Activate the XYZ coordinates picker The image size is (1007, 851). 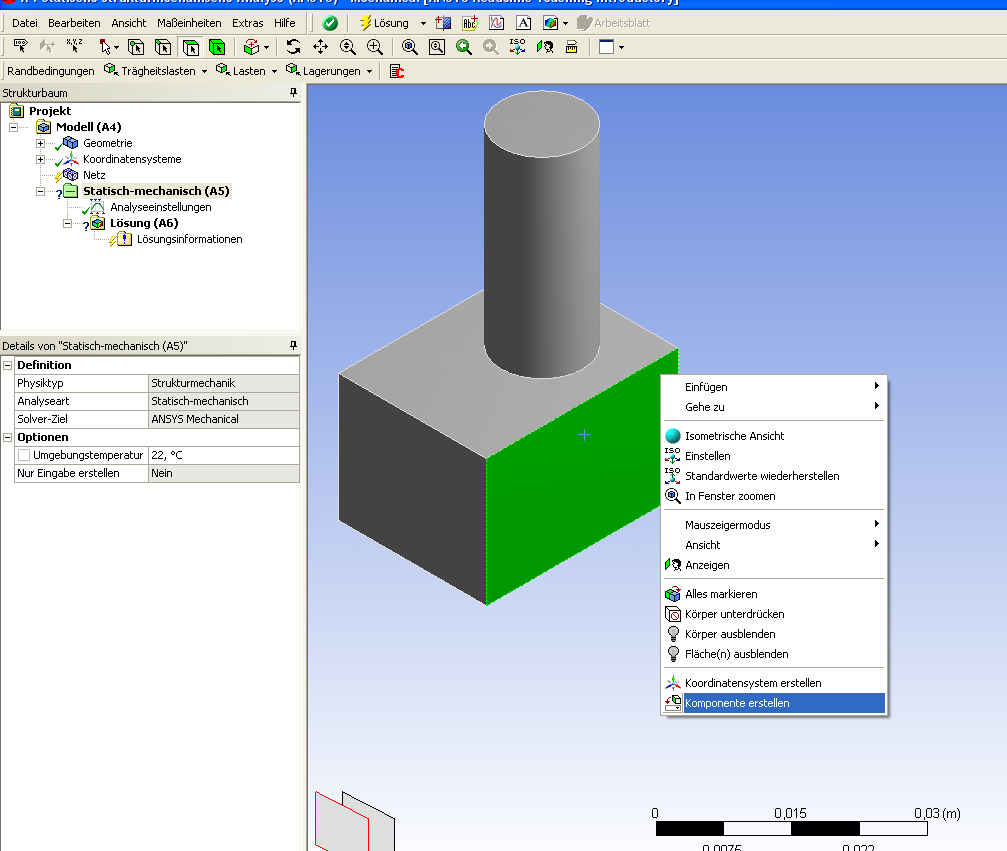click(x=74, y=46)
